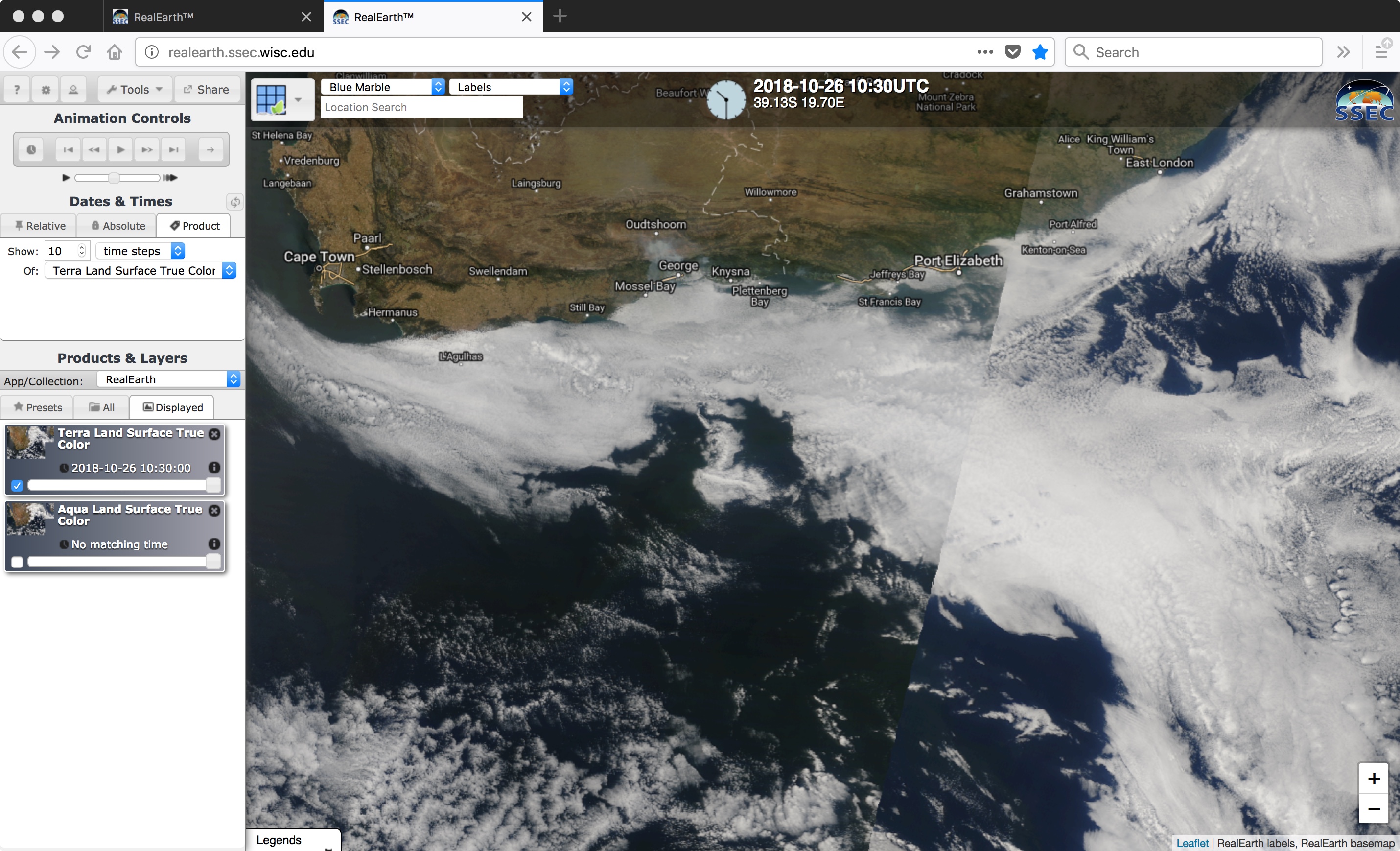Image resolution: width=1400 pixels, height=851 pixels.
Task: Switch to the Absolute tab
Action: (x=118, y=226)
